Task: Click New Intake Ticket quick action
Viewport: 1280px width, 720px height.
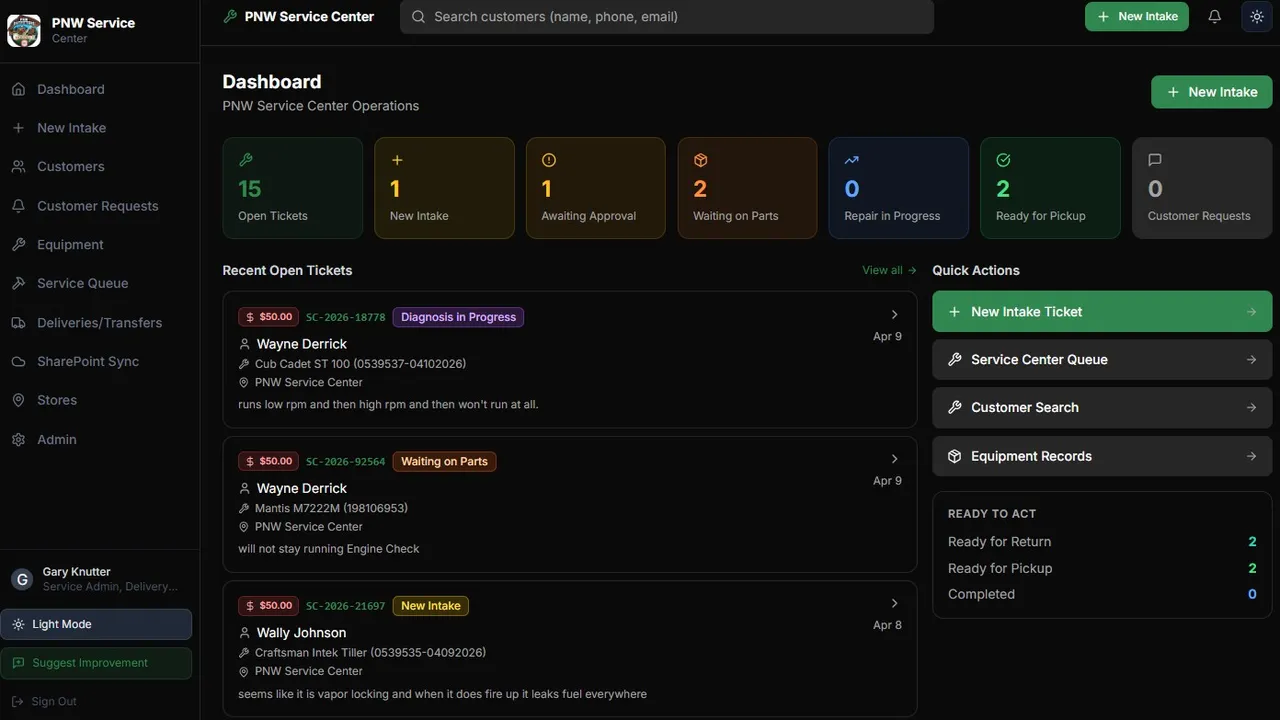Action: coord(1102,312)
